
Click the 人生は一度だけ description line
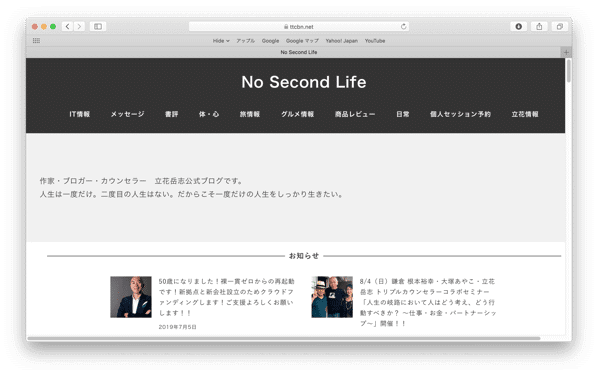(x=191, y=194)
